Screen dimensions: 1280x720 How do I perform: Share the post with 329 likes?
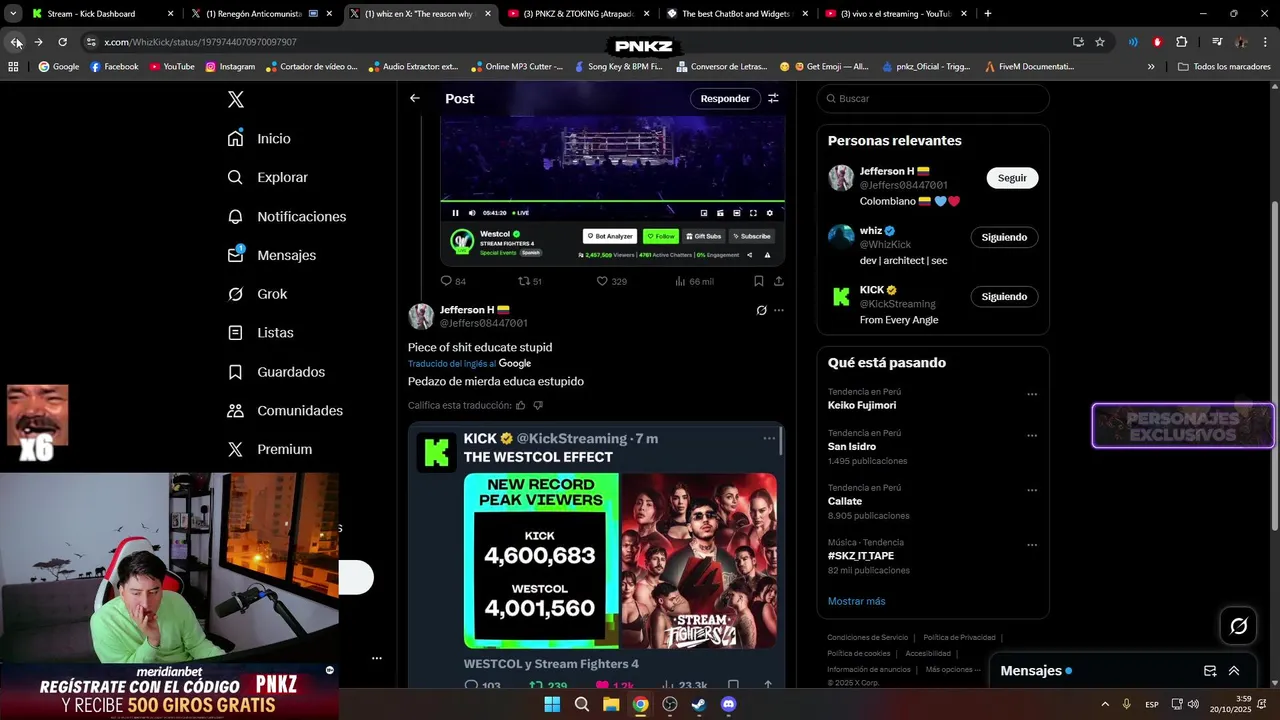[x=779, y=281]
